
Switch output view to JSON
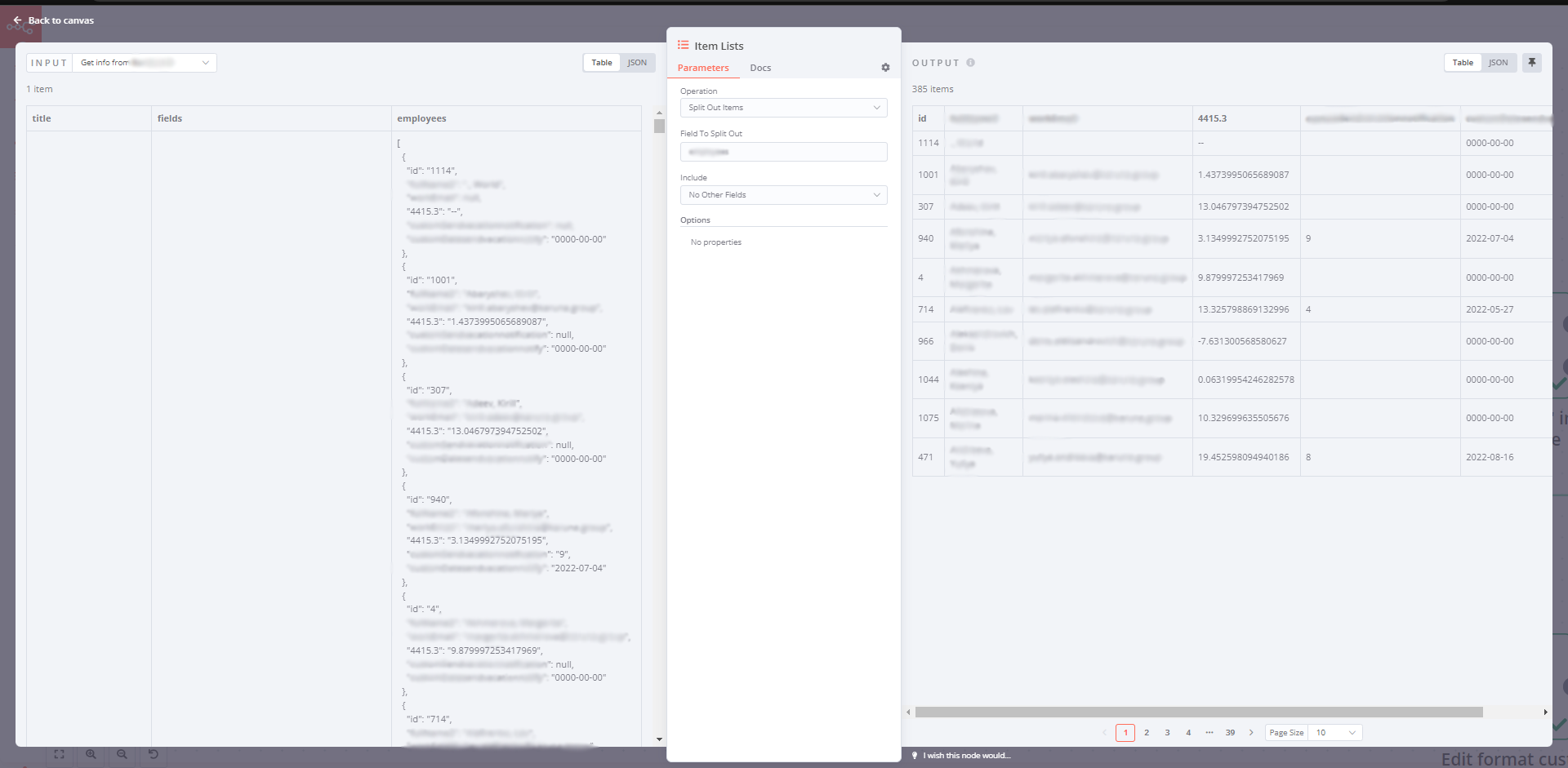[x=1498, y=63]
